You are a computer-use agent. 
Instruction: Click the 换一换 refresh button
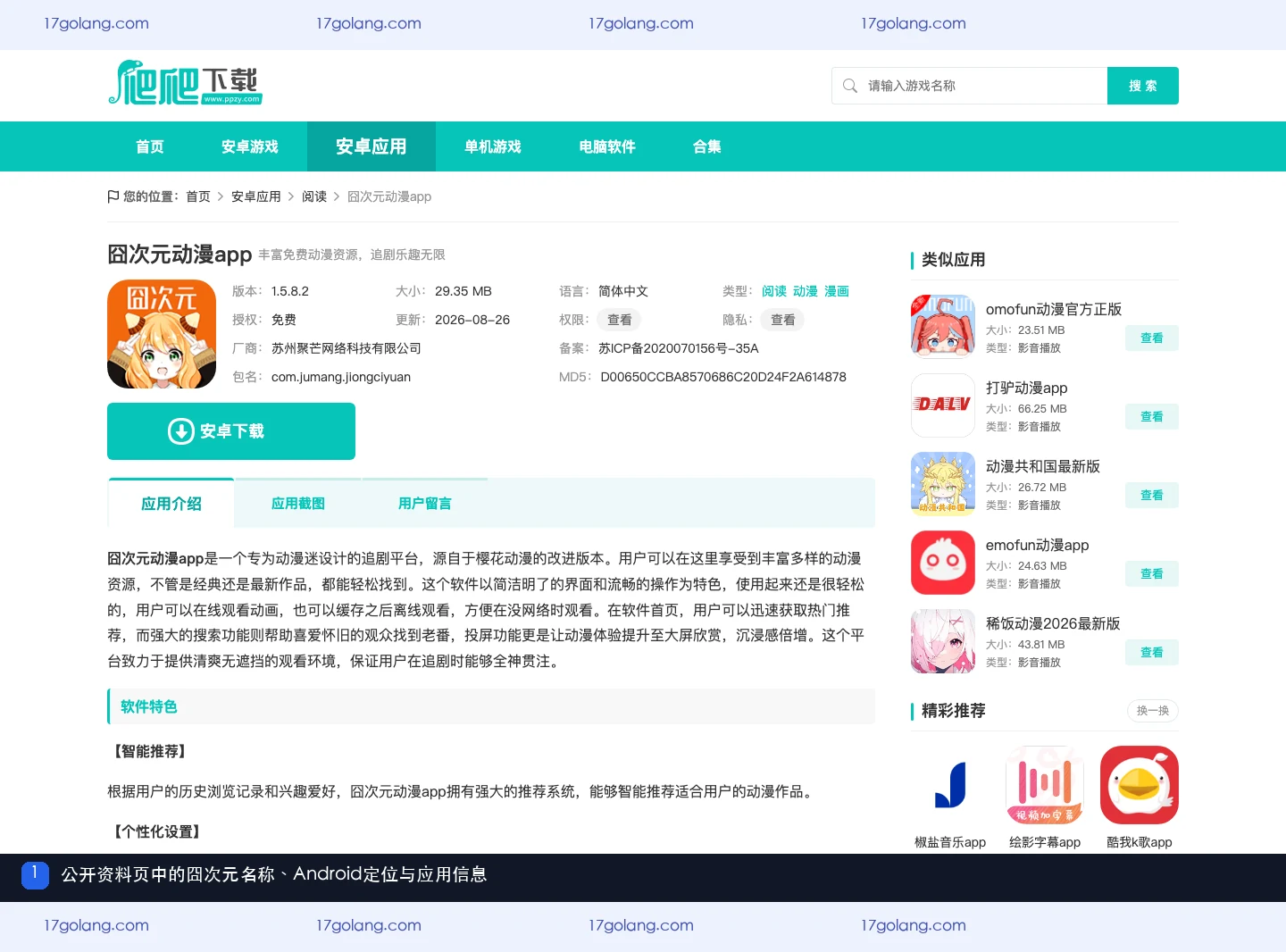[1153, 711]
